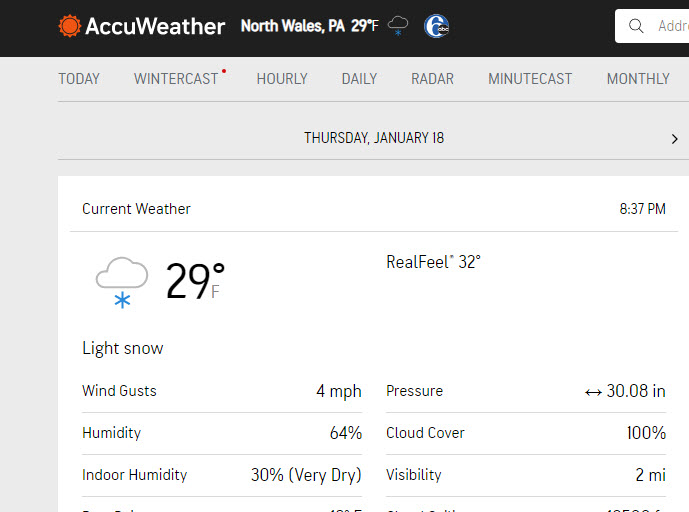Select the Monthly tab

[x=638, y=79]
